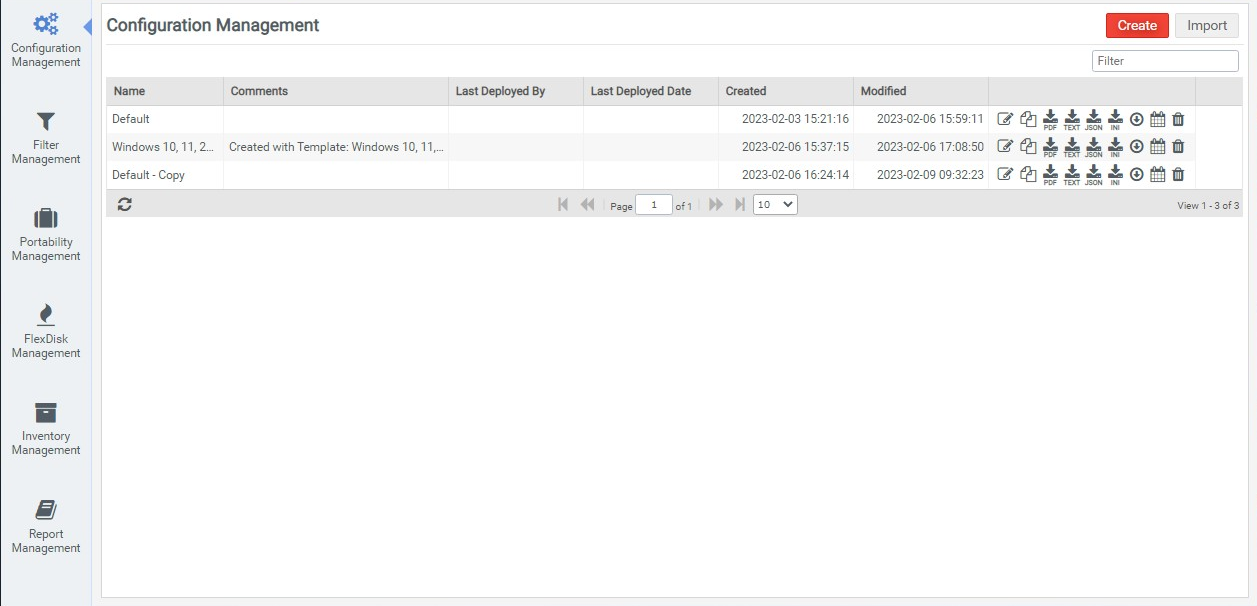Sort table by Modified column header
This screenshot has height=606, width=1257.
click(884, 91)
